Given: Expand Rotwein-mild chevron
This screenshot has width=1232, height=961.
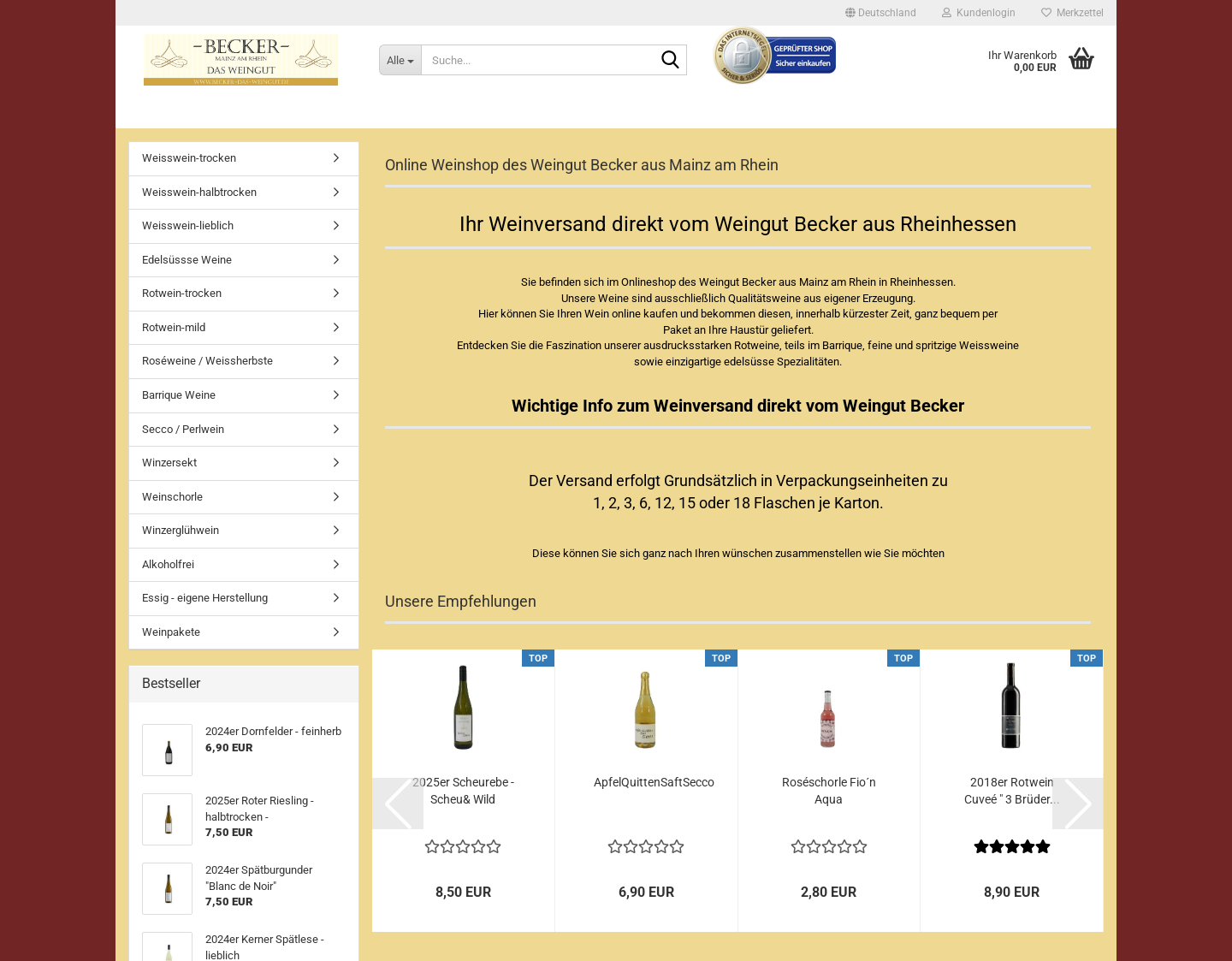Looking at the screenshot, I should pyautogui.click(x=335, y=328).
